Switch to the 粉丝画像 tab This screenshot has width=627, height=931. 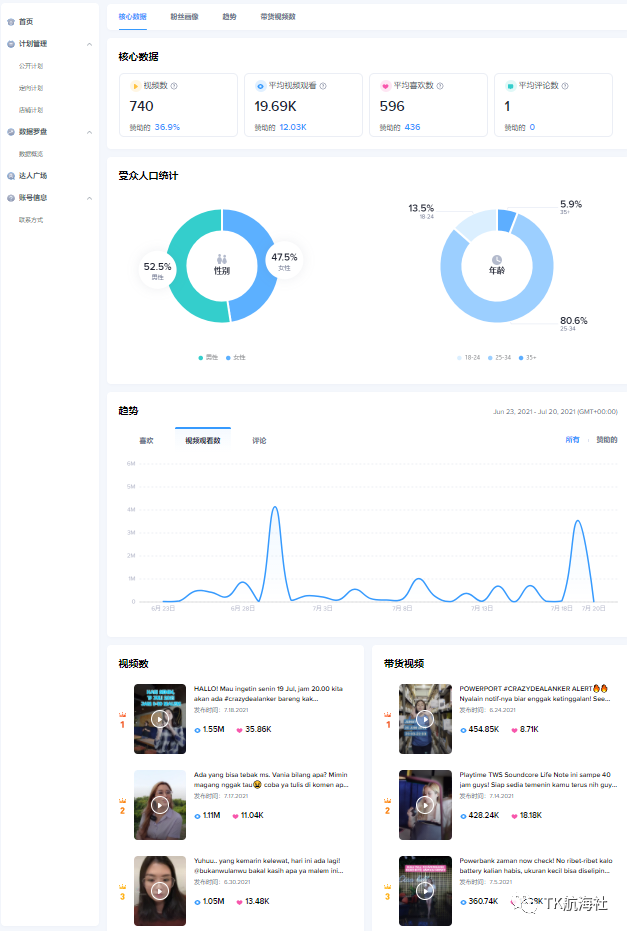(x=185, y=17)
